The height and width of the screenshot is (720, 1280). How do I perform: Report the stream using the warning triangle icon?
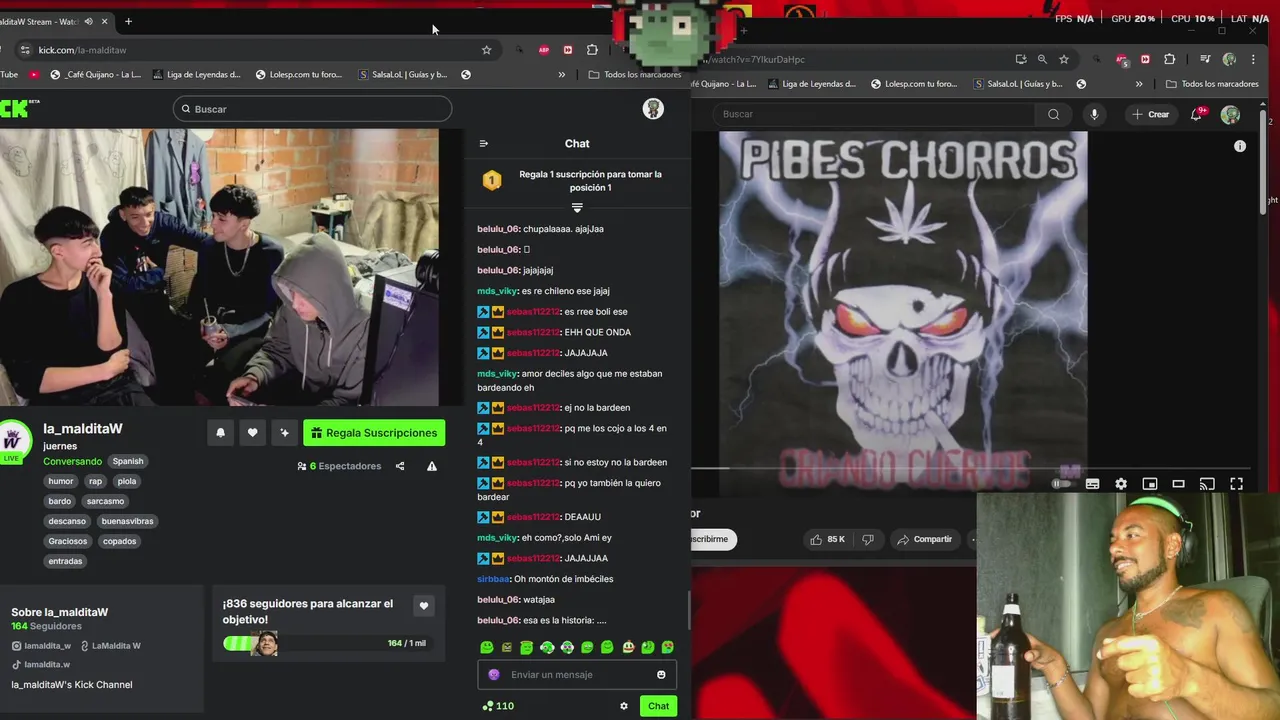432,466
